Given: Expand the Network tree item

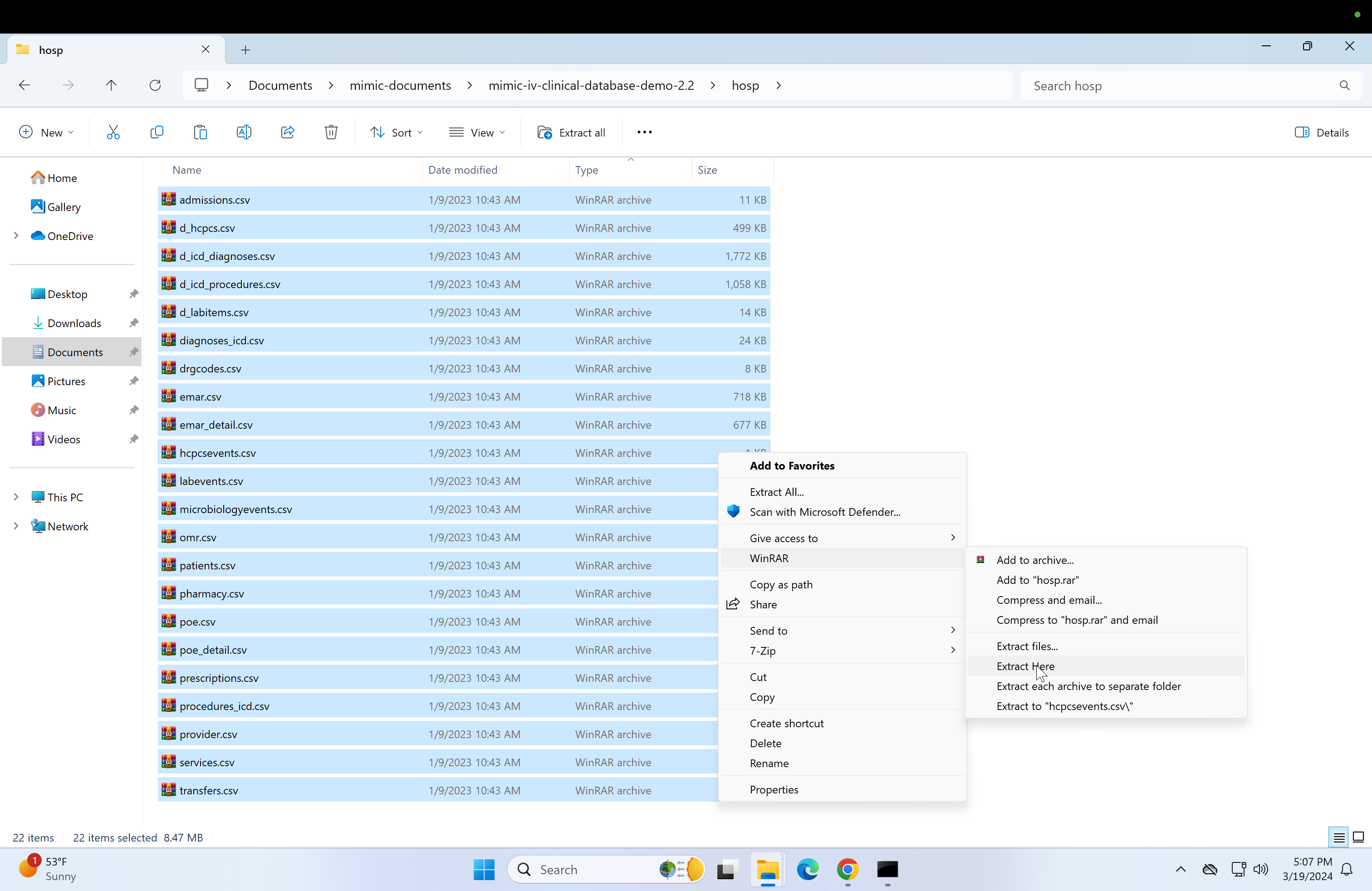Looking at the screenshot, I should click(x=16, y=526).
